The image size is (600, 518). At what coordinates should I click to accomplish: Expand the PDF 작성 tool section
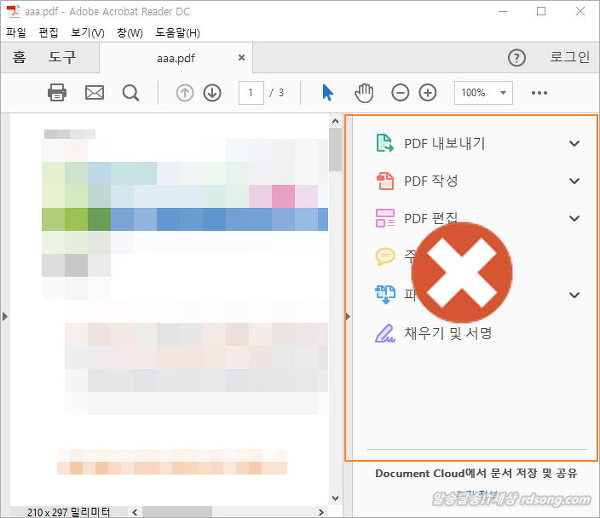click(x=574, y=181)
